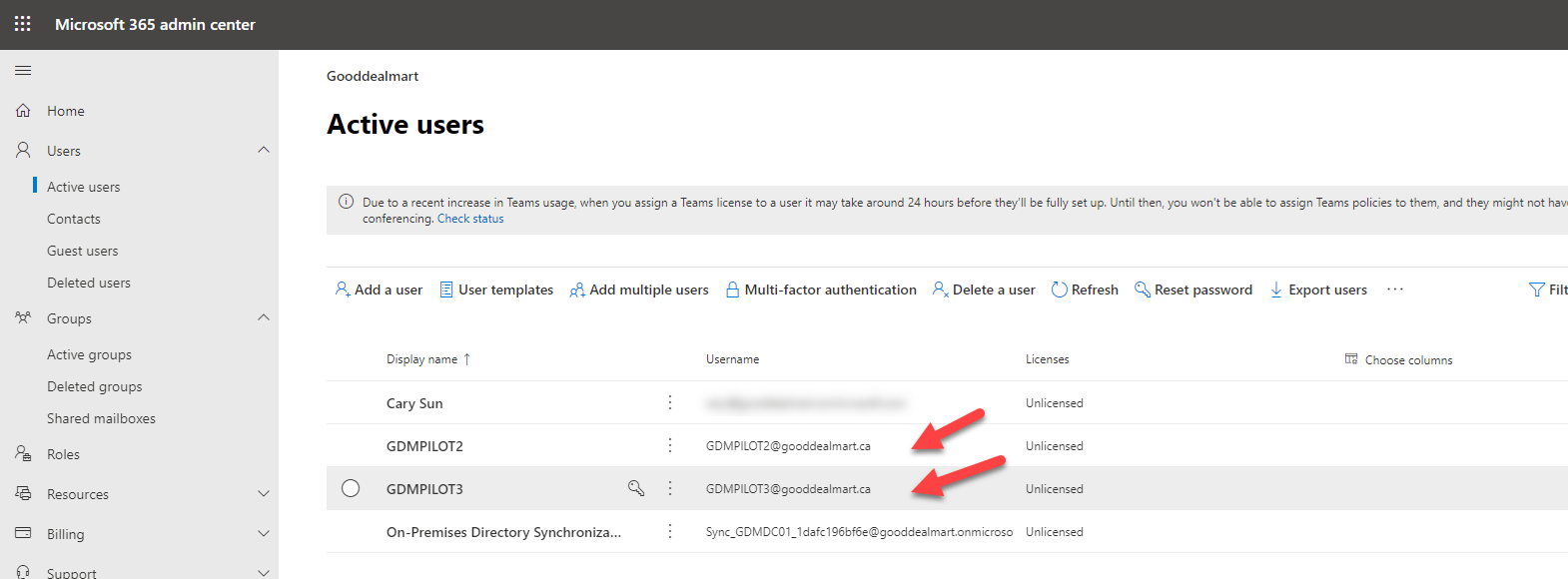The height and width of the screenshot is (579, 1568).
Task: Collapse the Users section chevron
Action: click(x=264, y=151)
